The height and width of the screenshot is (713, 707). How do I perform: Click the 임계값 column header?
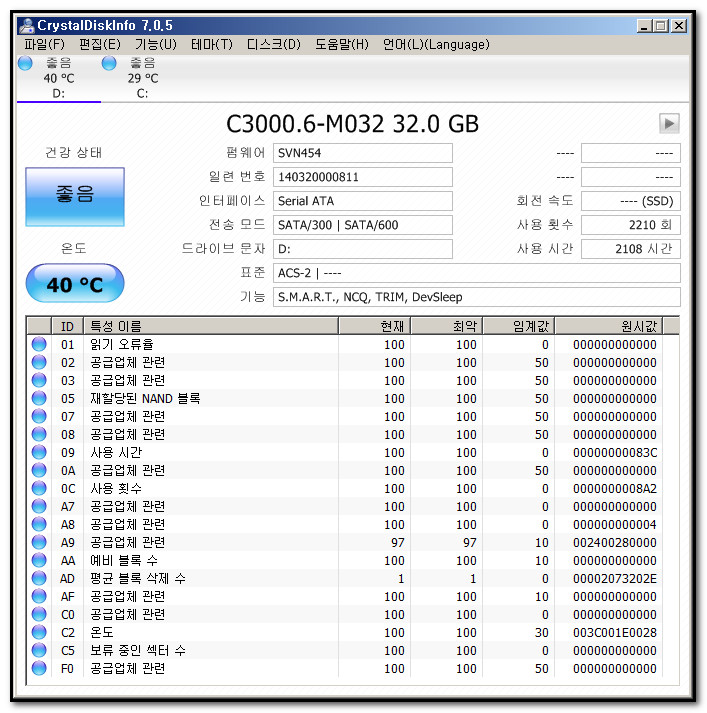519,326
